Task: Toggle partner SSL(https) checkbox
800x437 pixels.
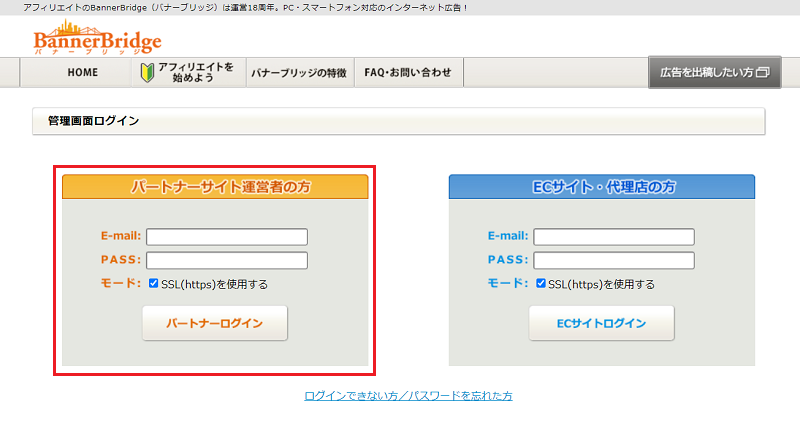Action: (153, 284)
